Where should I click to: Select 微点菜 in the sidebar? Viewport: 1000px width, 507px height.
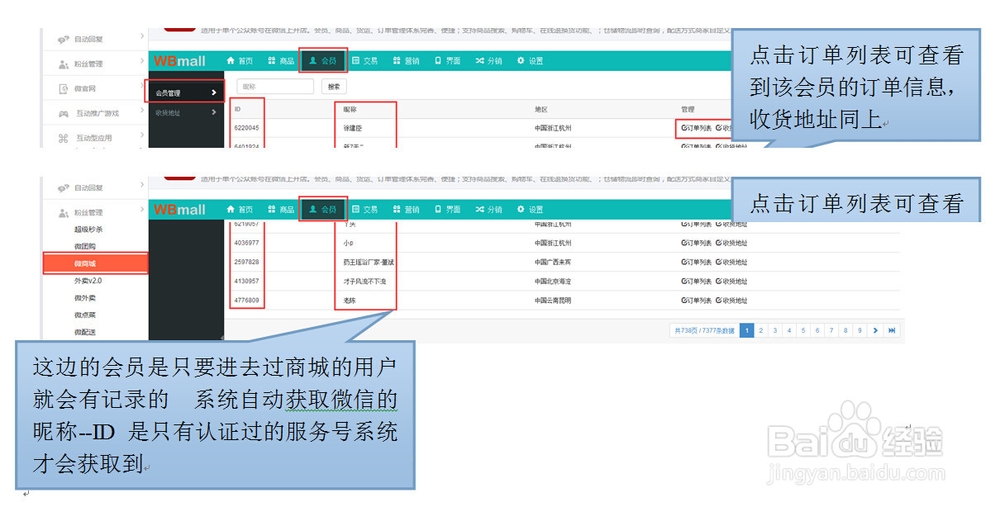coord(84,315)
